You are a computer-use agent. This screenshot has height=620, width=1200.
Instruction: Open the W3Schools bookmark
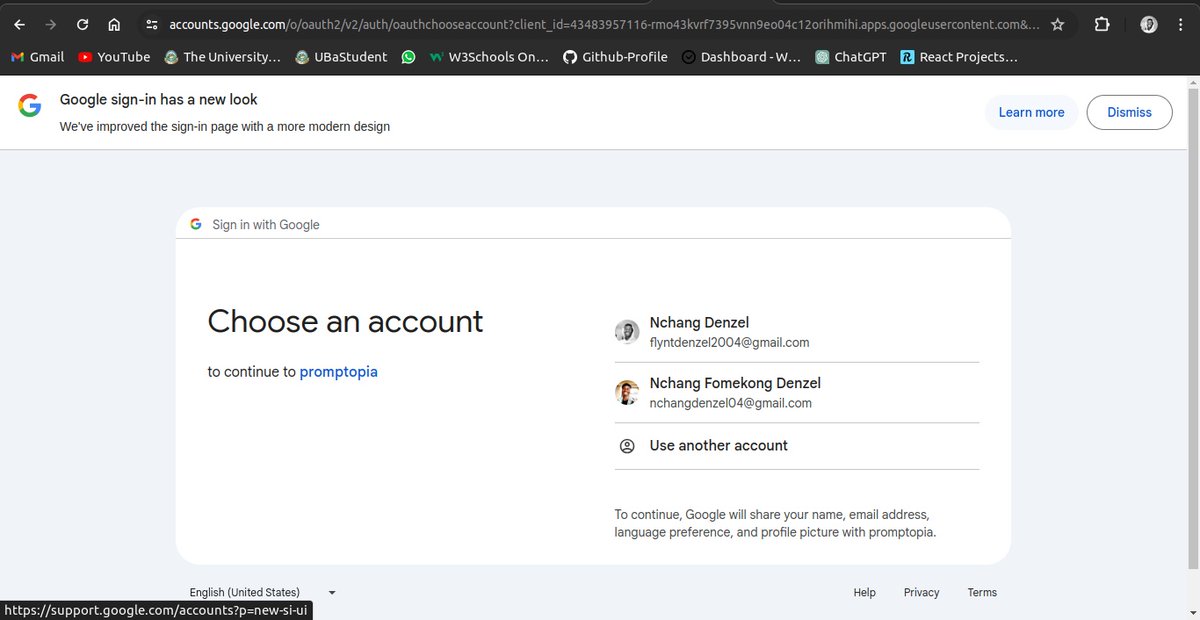coord(488,57)
